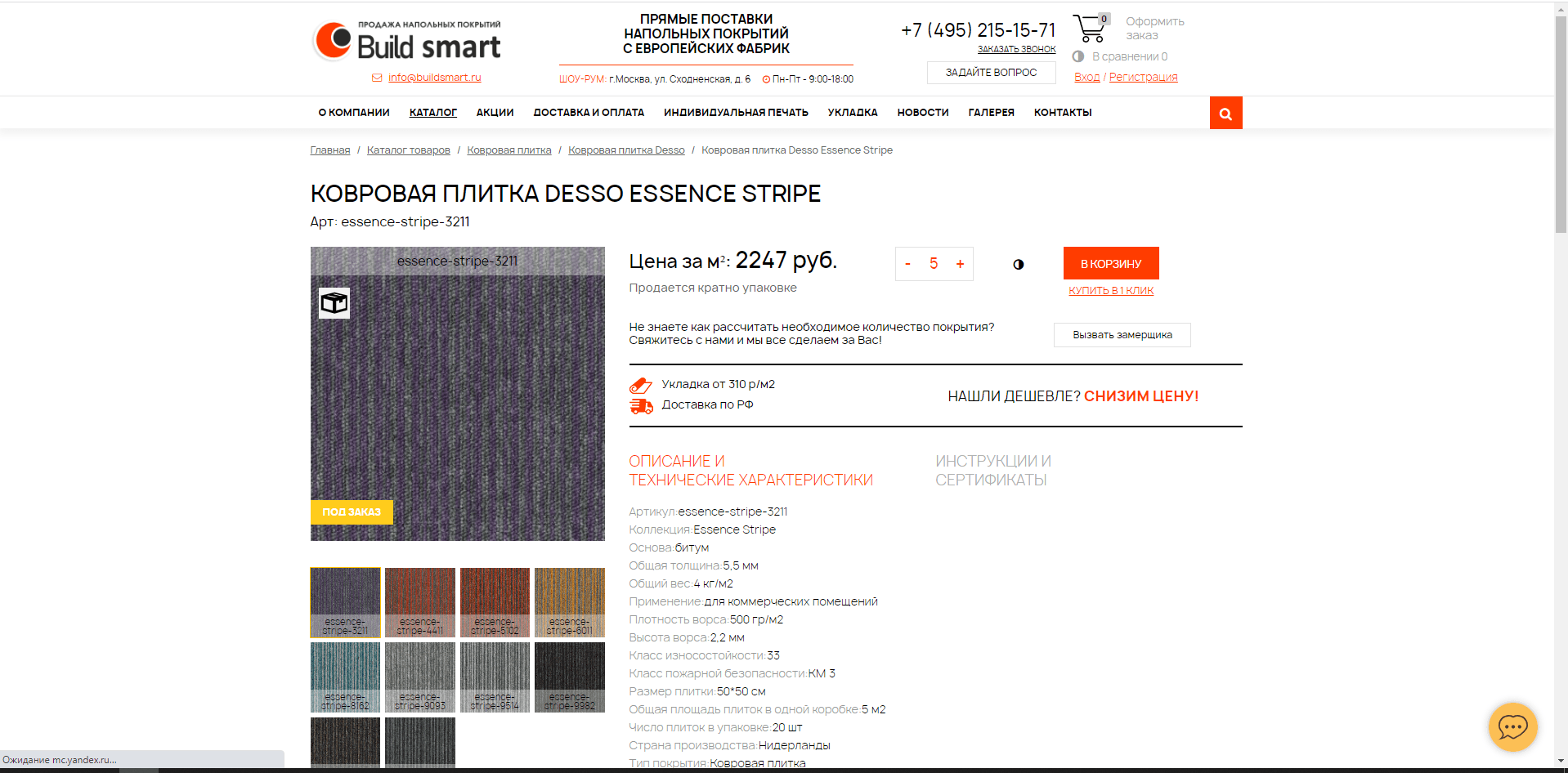Click the compare icon in header
Image resolution: width=1568 pixels, height=773 pixels.
1078,56
